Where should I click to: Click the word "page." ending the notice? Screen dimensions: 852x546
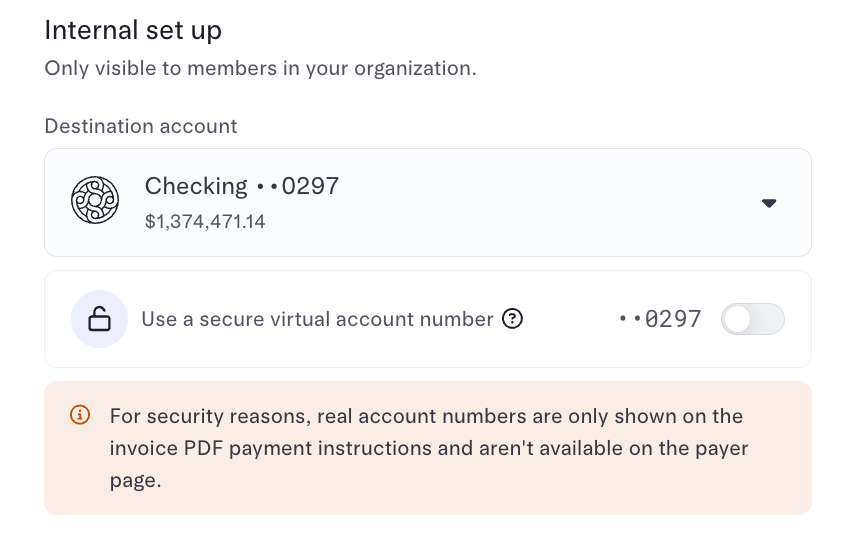[135, 481]
